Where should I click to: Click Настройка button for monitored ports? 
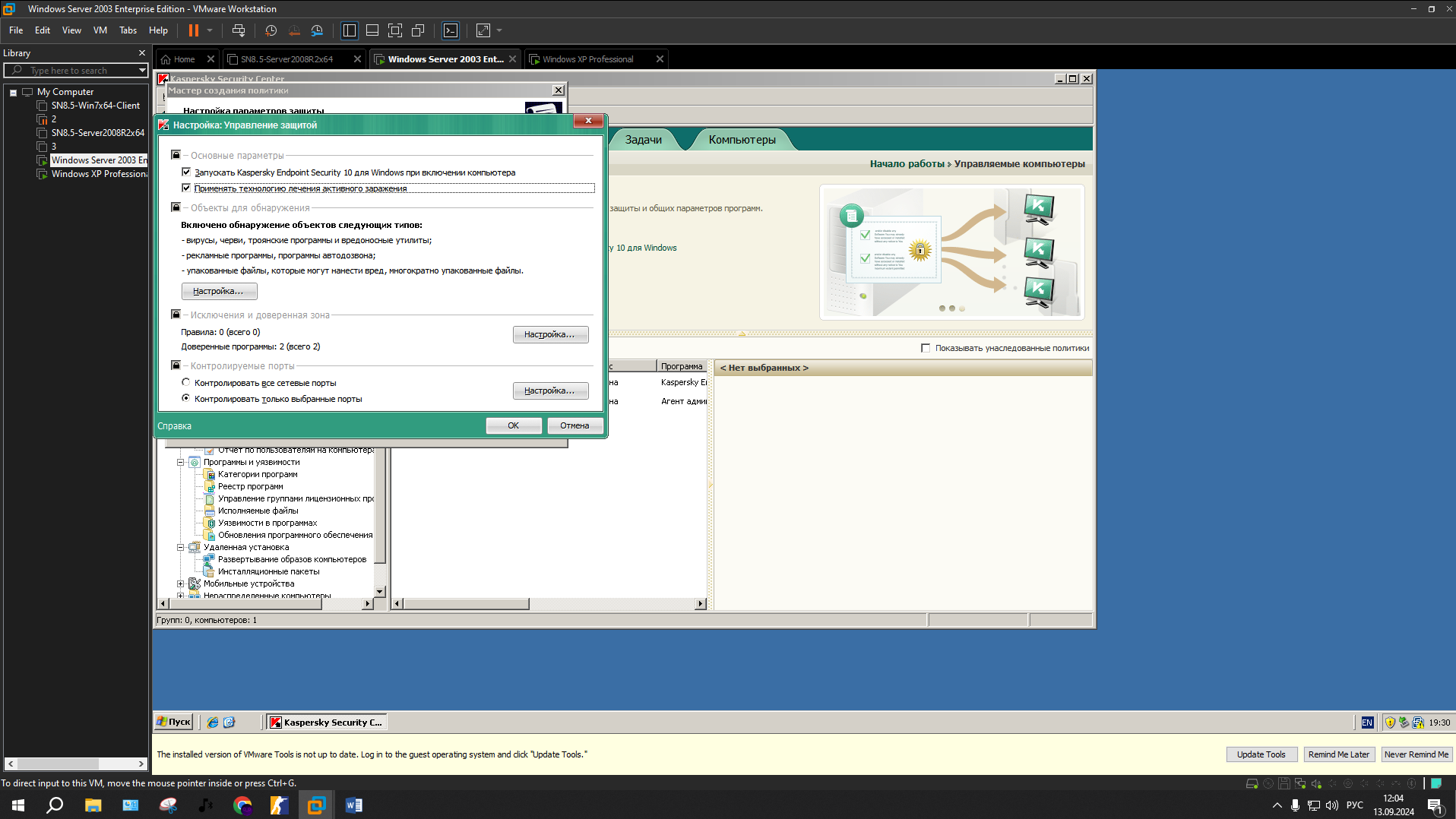[x=550, y=391]
